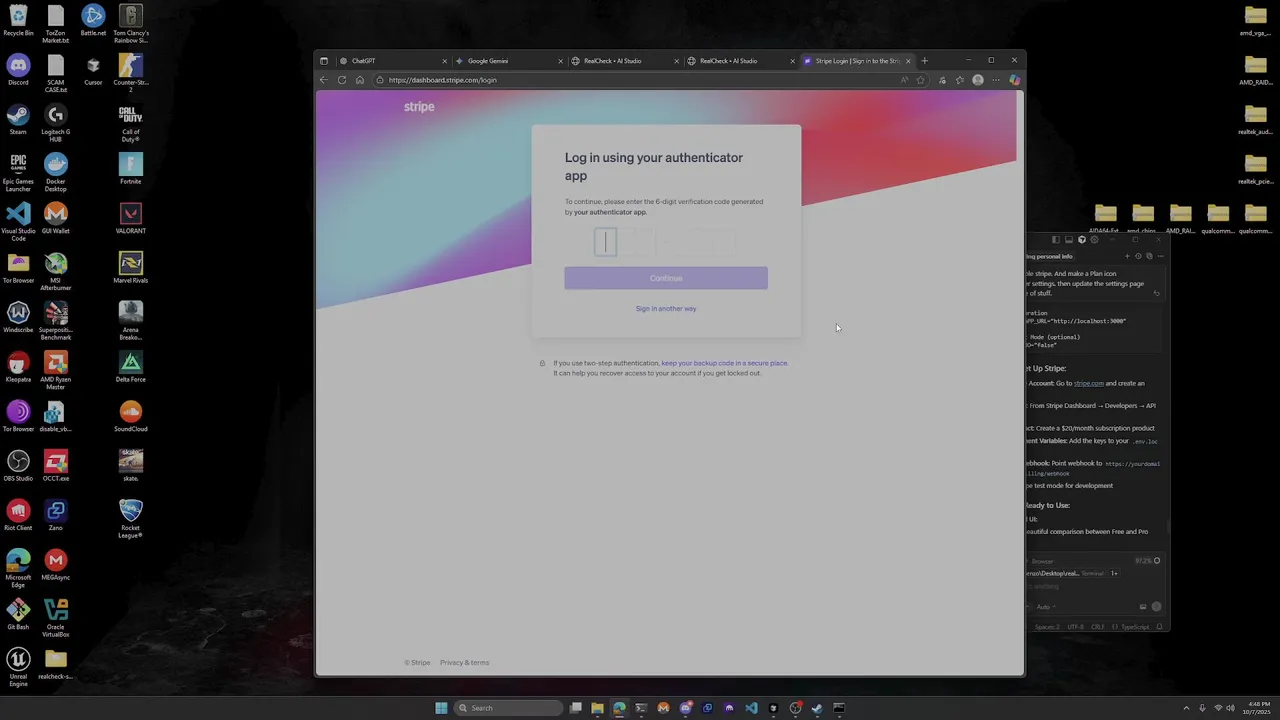
Task: Click the 'Sign in another way' link
Action: [666, 308]
